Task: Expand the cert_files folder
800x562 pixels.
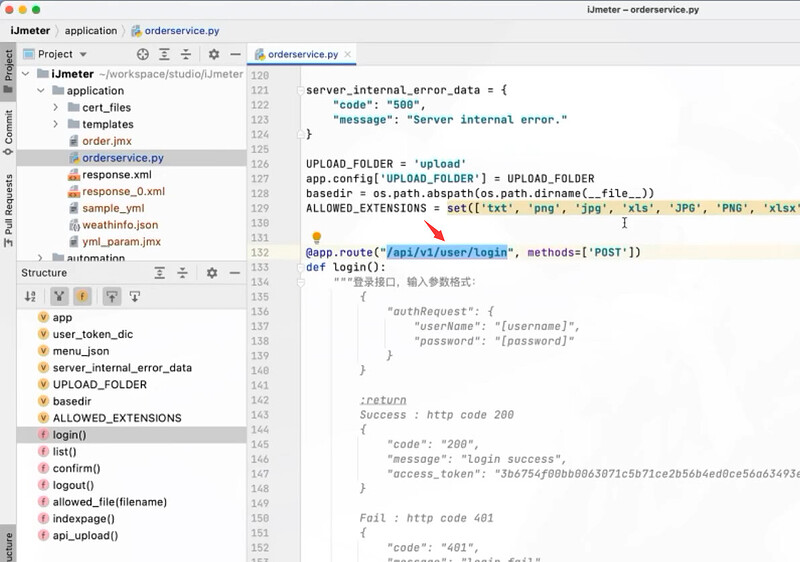Action: pos(56,108)
